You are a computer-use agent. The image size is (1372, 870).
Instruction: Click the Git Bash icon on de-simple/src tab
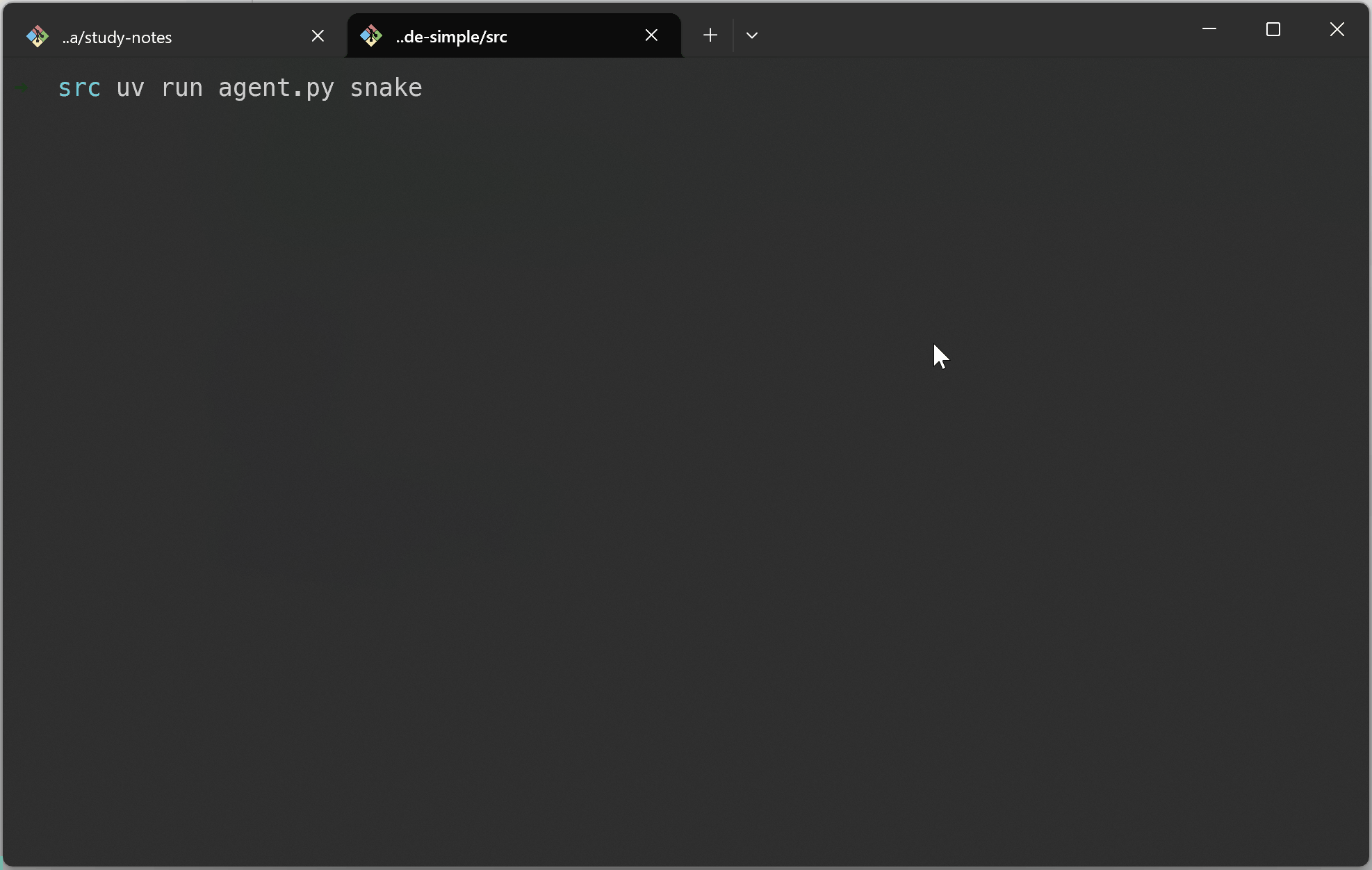pyautogui.click(x=371, y=35)
